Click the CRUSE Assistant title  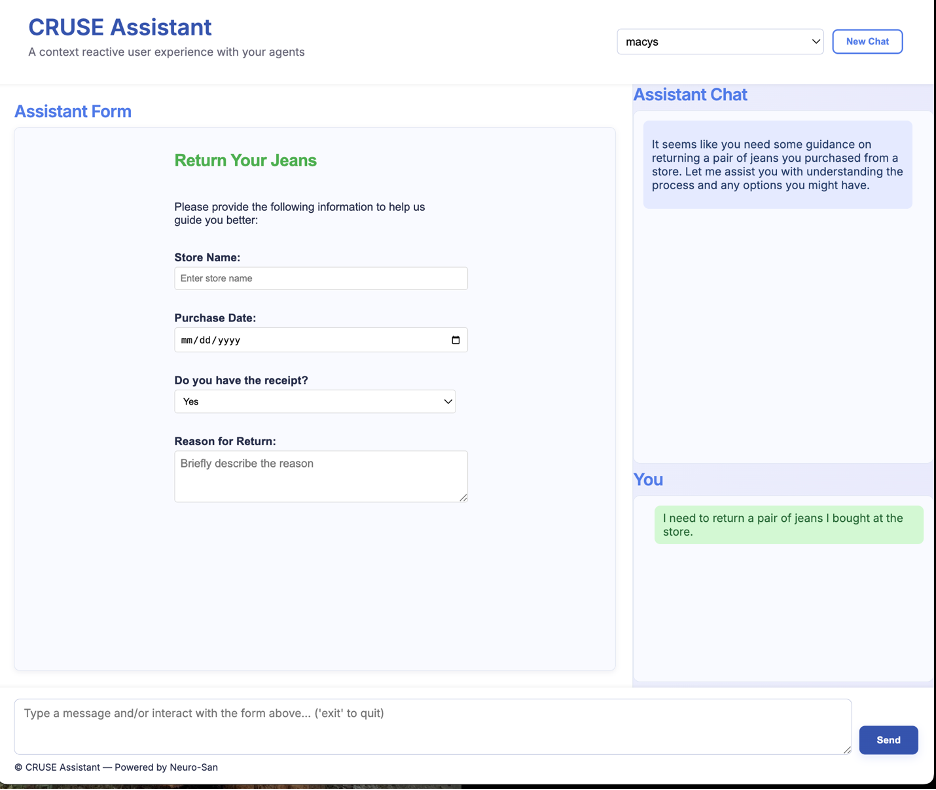[x=120, y=27]
